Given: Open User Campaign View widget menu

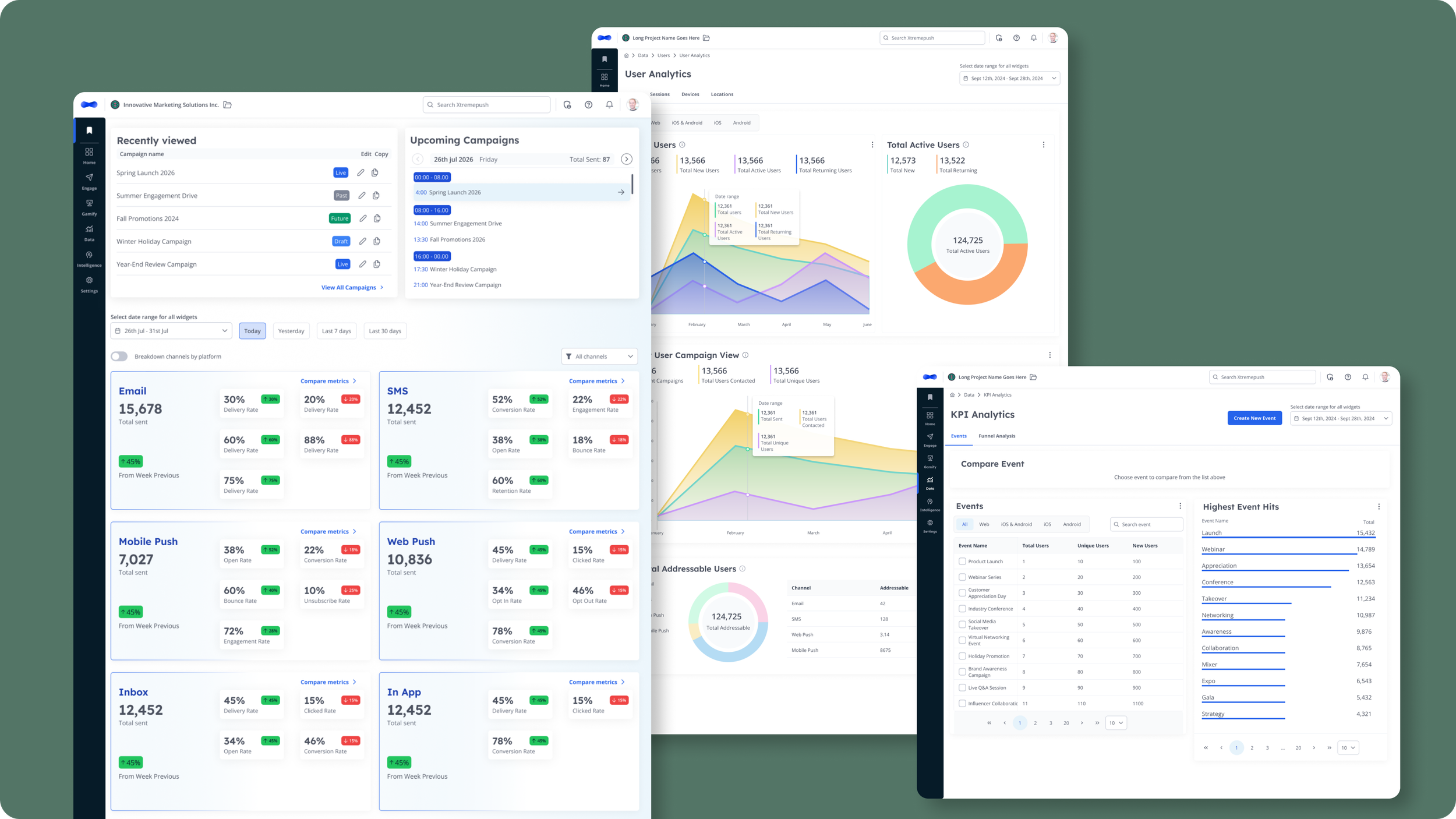Looking at the screenshot, I should 1050,355.
